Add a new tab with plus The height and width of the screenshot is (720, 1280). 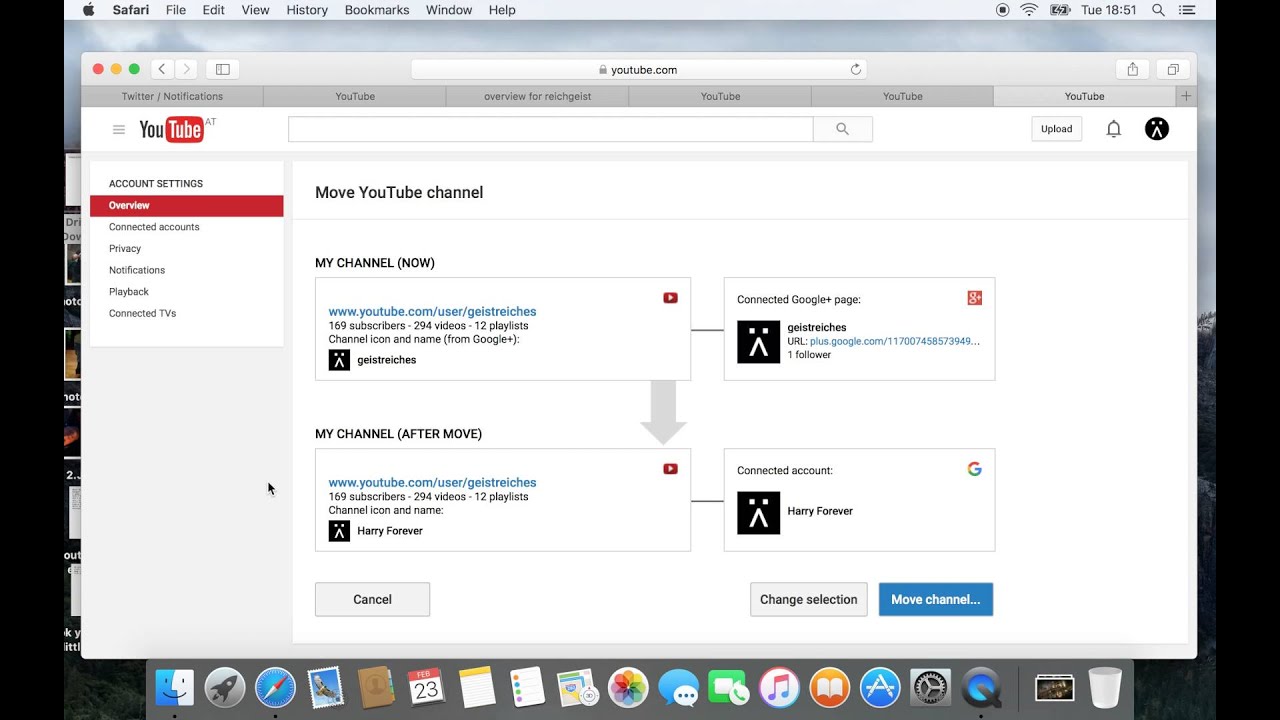click(x=1186, y=96)
